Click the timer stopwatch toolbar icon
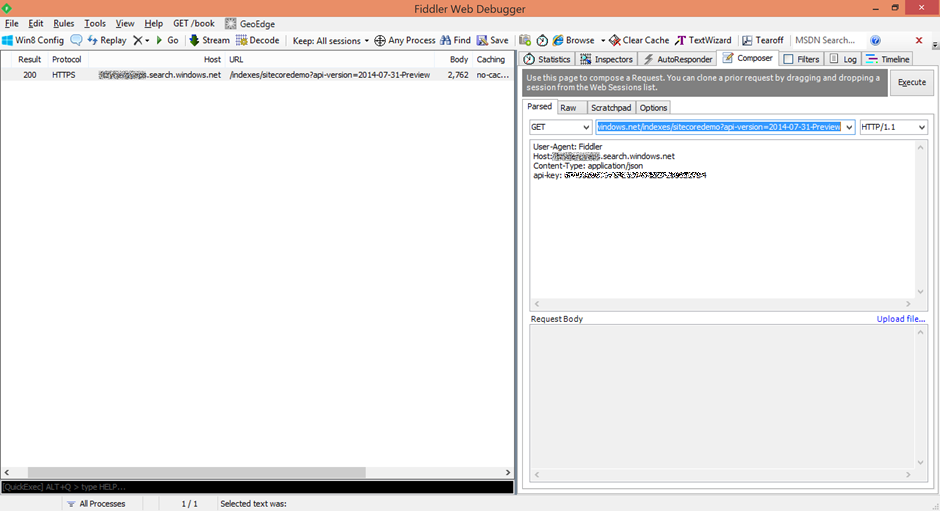Viewport: 940px width, 511px height. pos(542,40)
